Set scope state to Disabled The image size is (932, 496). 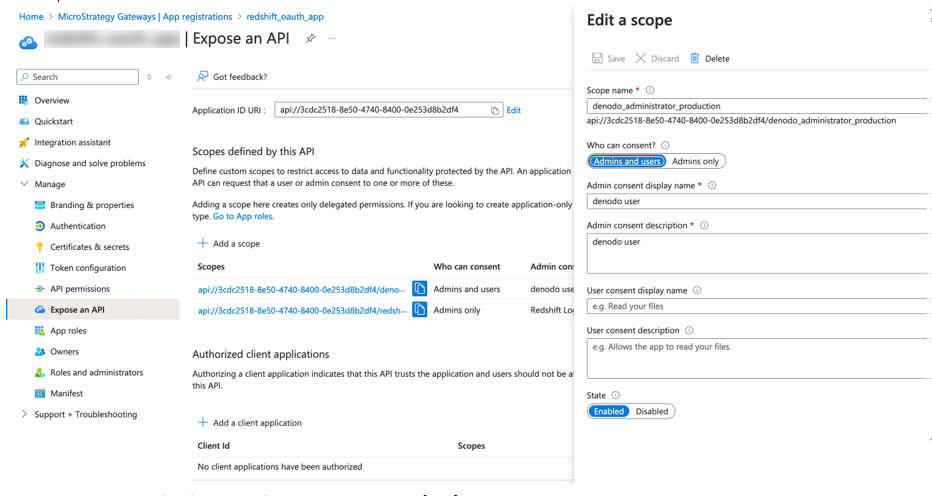click(x=652, y=411)
